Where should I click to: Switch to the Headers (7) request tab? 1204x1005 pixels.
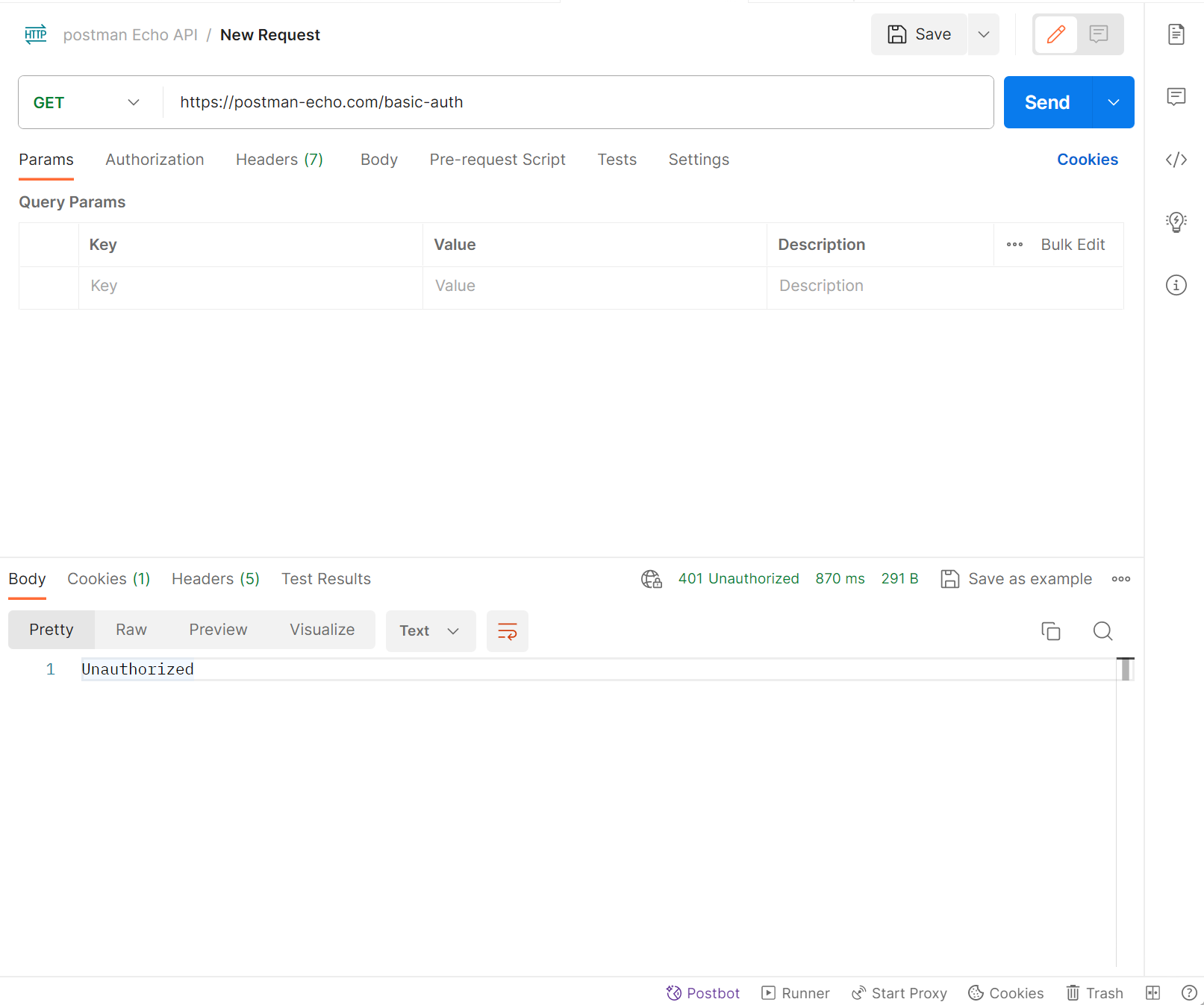point(279,160)
